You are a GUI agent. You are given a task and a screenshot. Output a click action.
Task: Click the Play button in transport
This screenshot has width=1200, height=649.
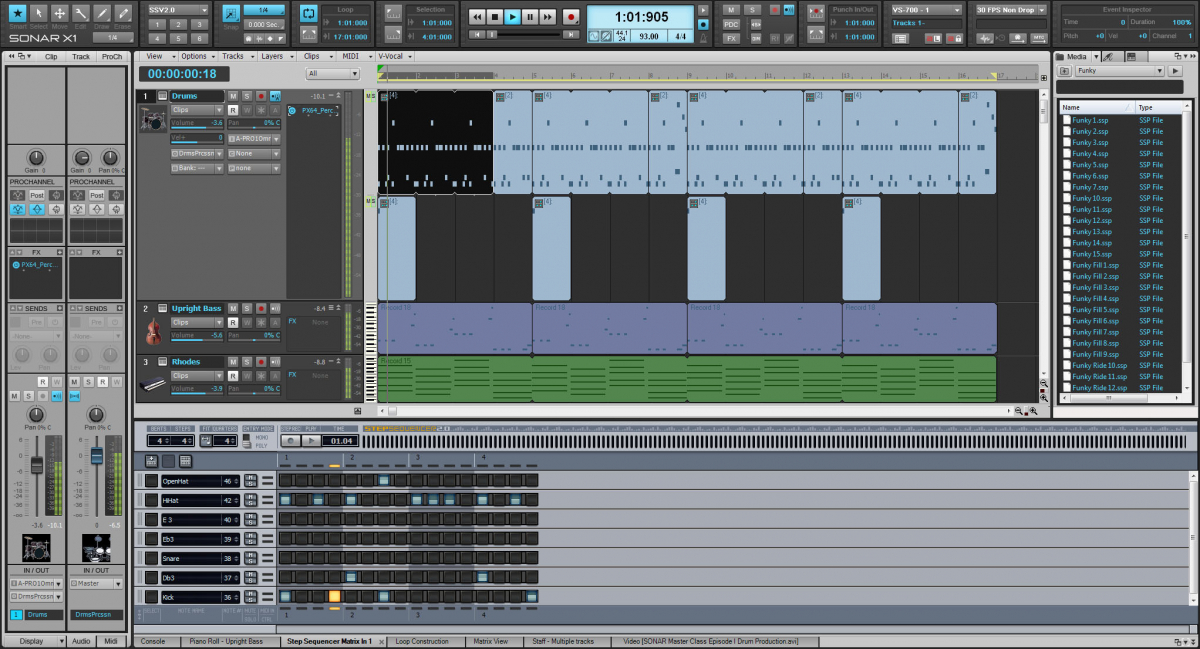(512, 17)
